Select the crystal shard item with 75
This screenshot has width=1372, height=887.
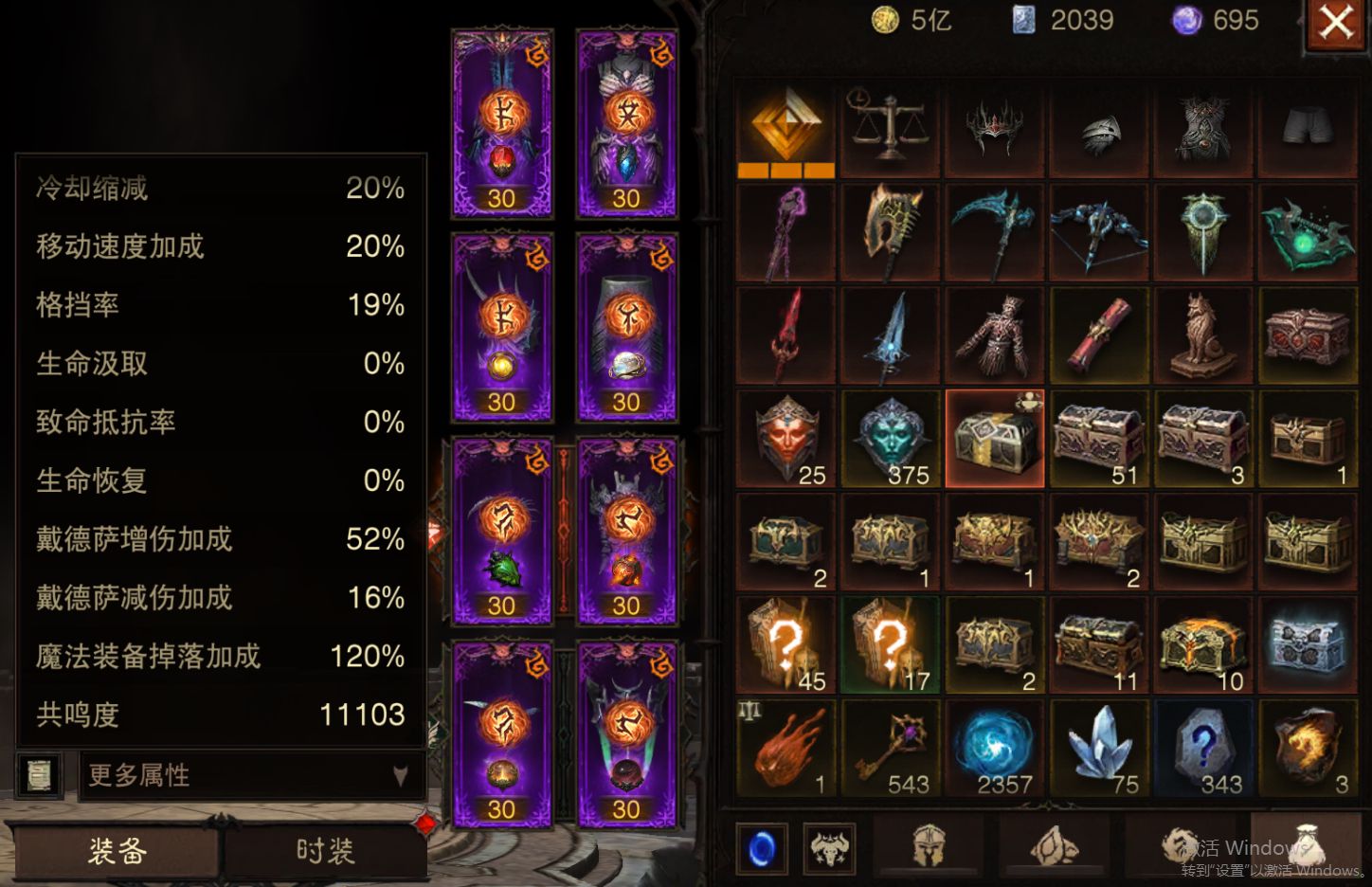click(1098, 748)
